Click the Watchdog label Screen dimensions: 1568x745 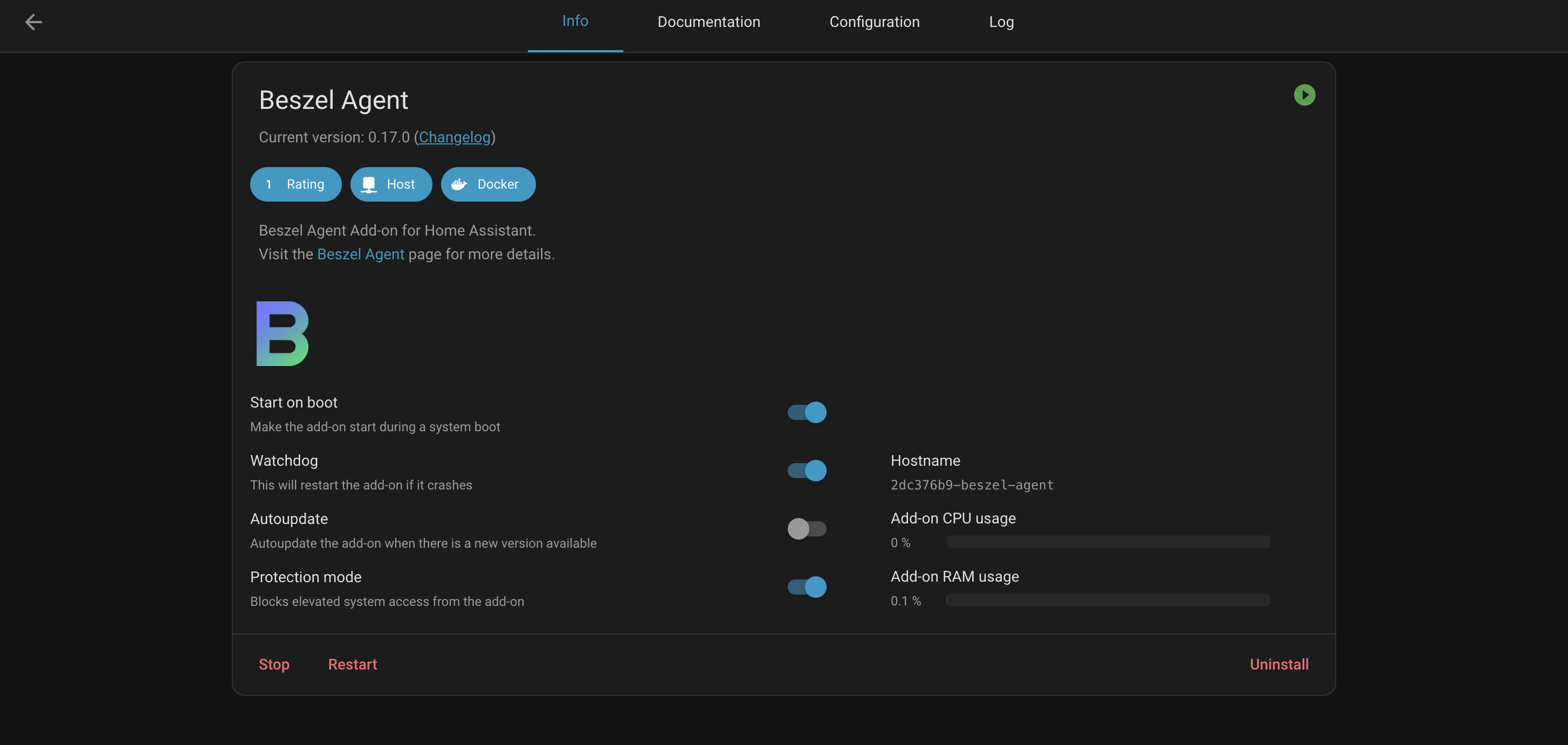click(284, 461)
